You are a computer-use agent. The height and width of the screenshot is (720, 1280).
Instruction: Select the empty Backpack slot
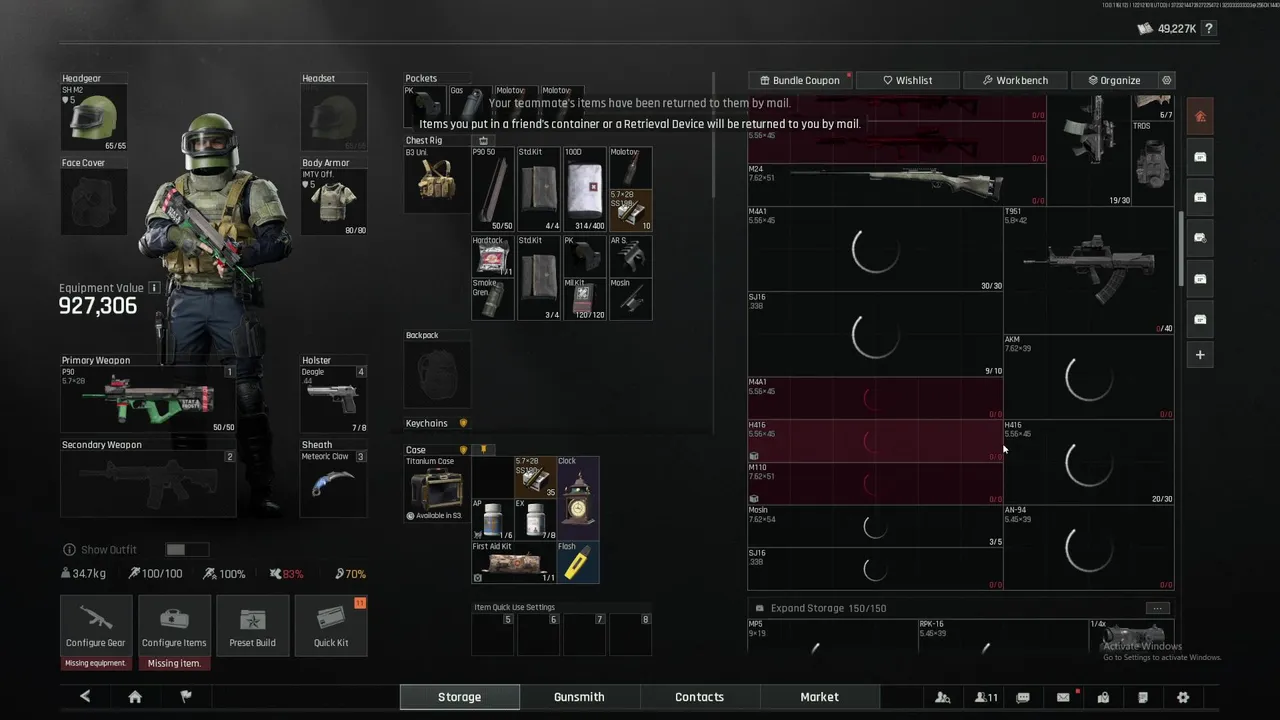point(437,375)
